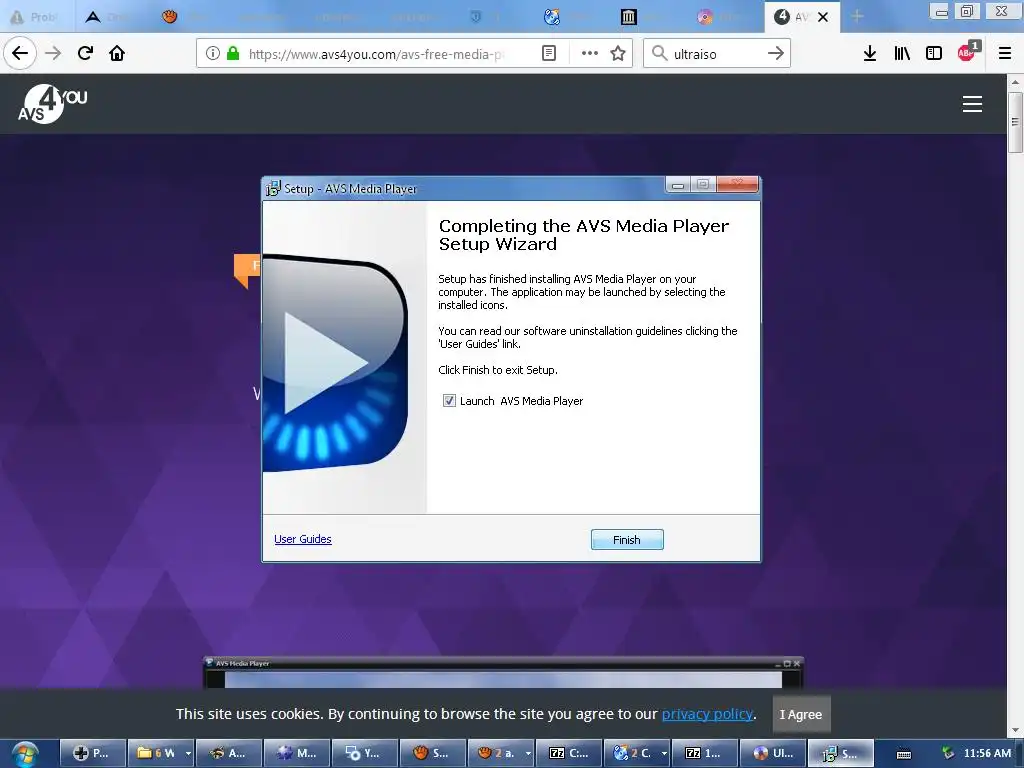1024x768 pixels.
Task: Bookmark this page with the star
Action: [618, 53]
